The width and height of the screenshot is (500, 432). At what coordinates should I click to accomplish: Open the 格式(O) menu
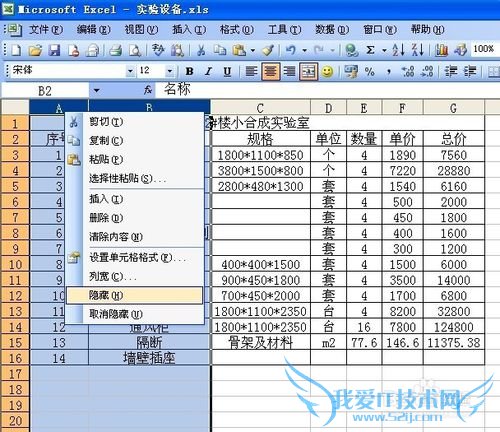tap(237, 30)
